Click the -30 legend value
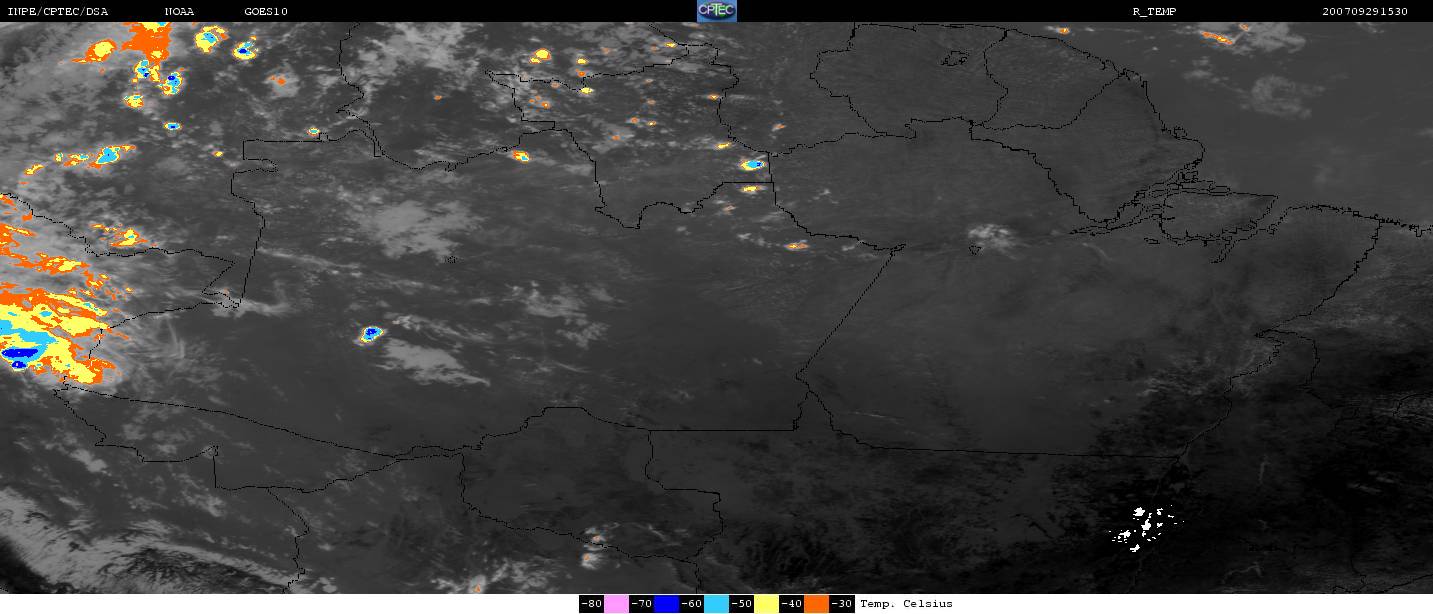This screenshot has height=614, width=1433. 842,604
